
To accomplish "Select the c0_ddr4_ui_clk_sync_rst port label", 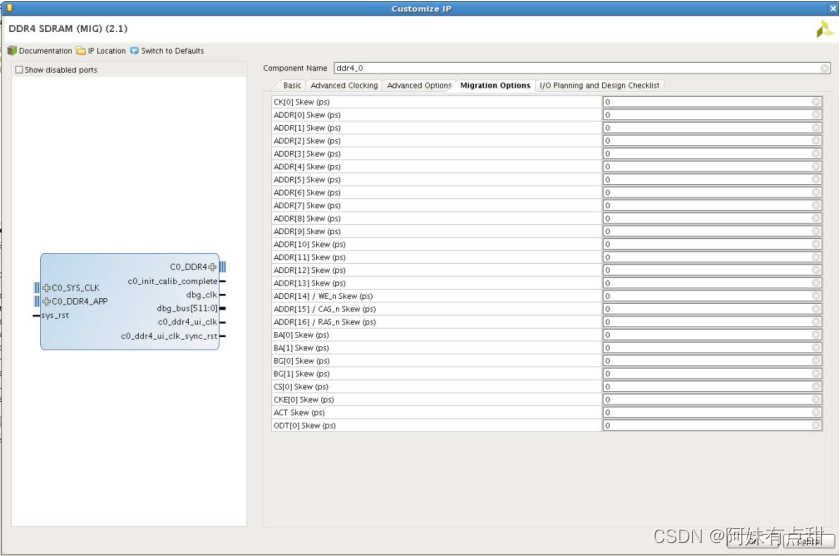I will click(169, 336).
